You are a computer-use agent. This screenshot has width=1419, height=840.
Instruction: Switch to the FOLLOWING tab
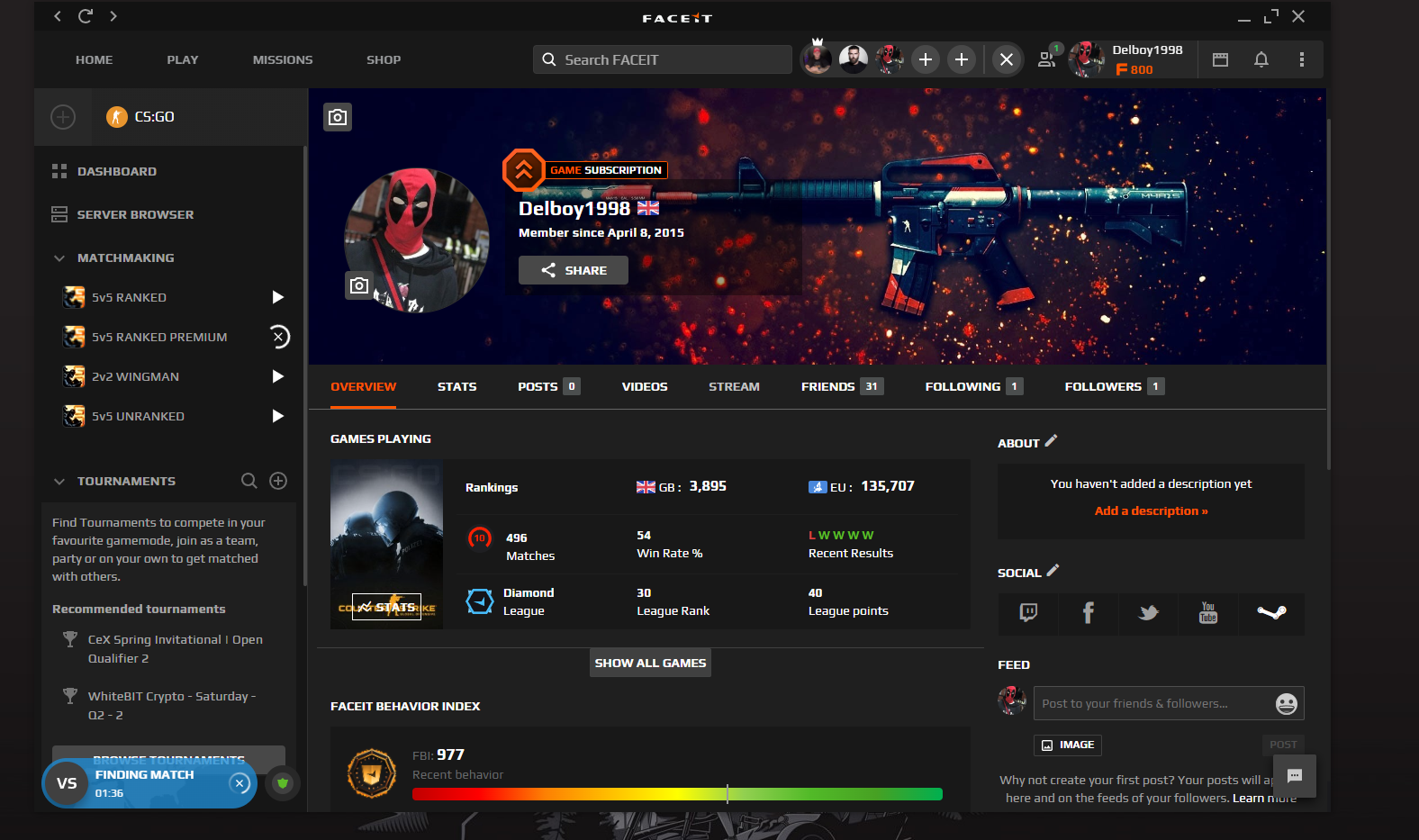coord(974,387)
